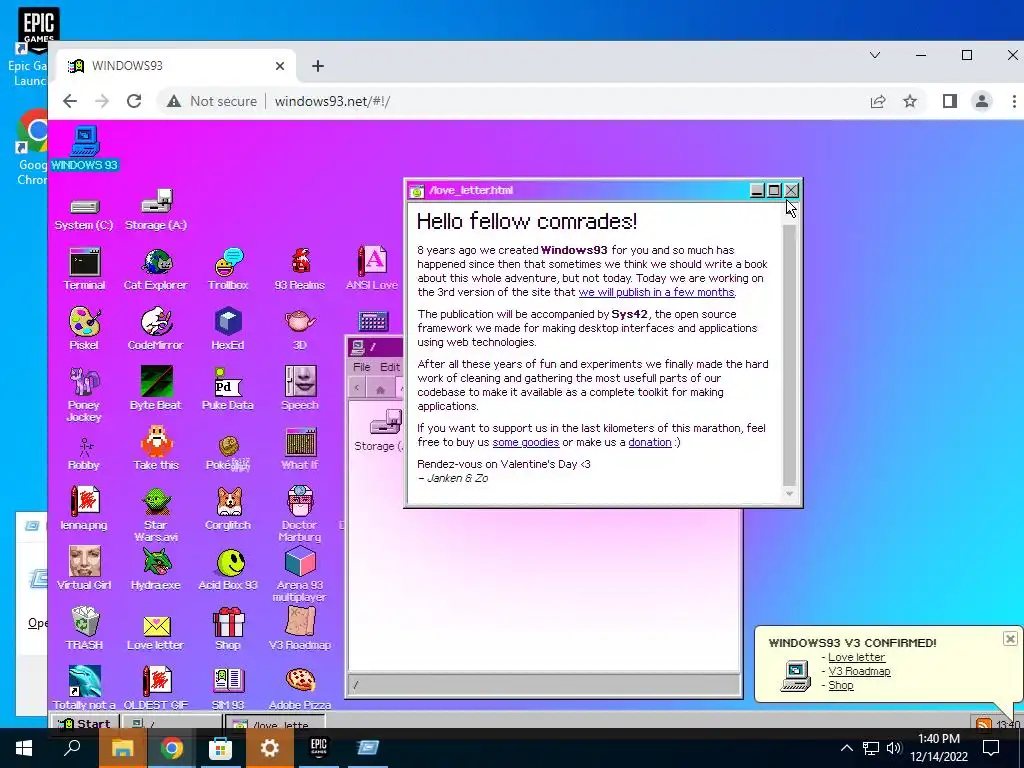
Task: Launch Arena 93 multiplayer icon
Action: (x=300, y=574)
